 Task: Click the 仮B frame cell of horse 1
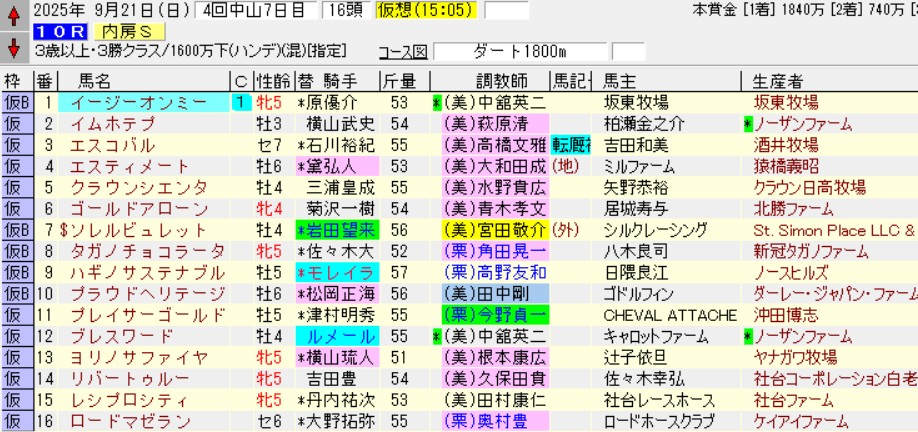(16, 103)
